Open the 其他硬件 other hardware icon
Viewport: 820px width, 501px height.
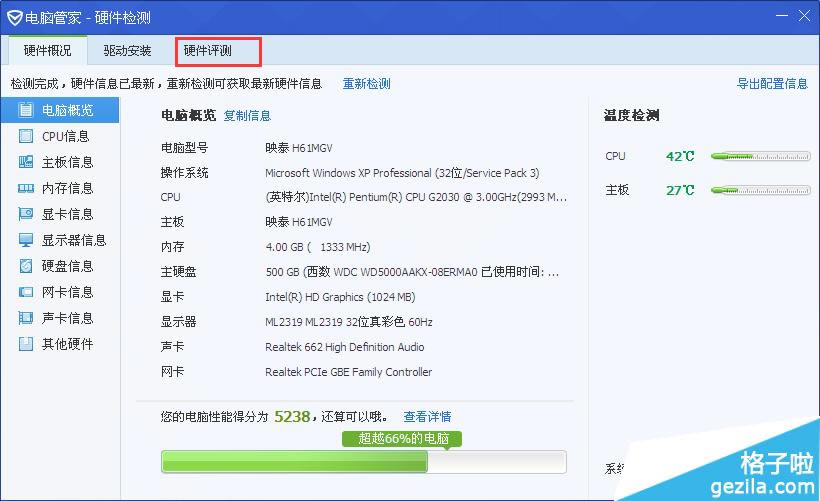(25, 344)
